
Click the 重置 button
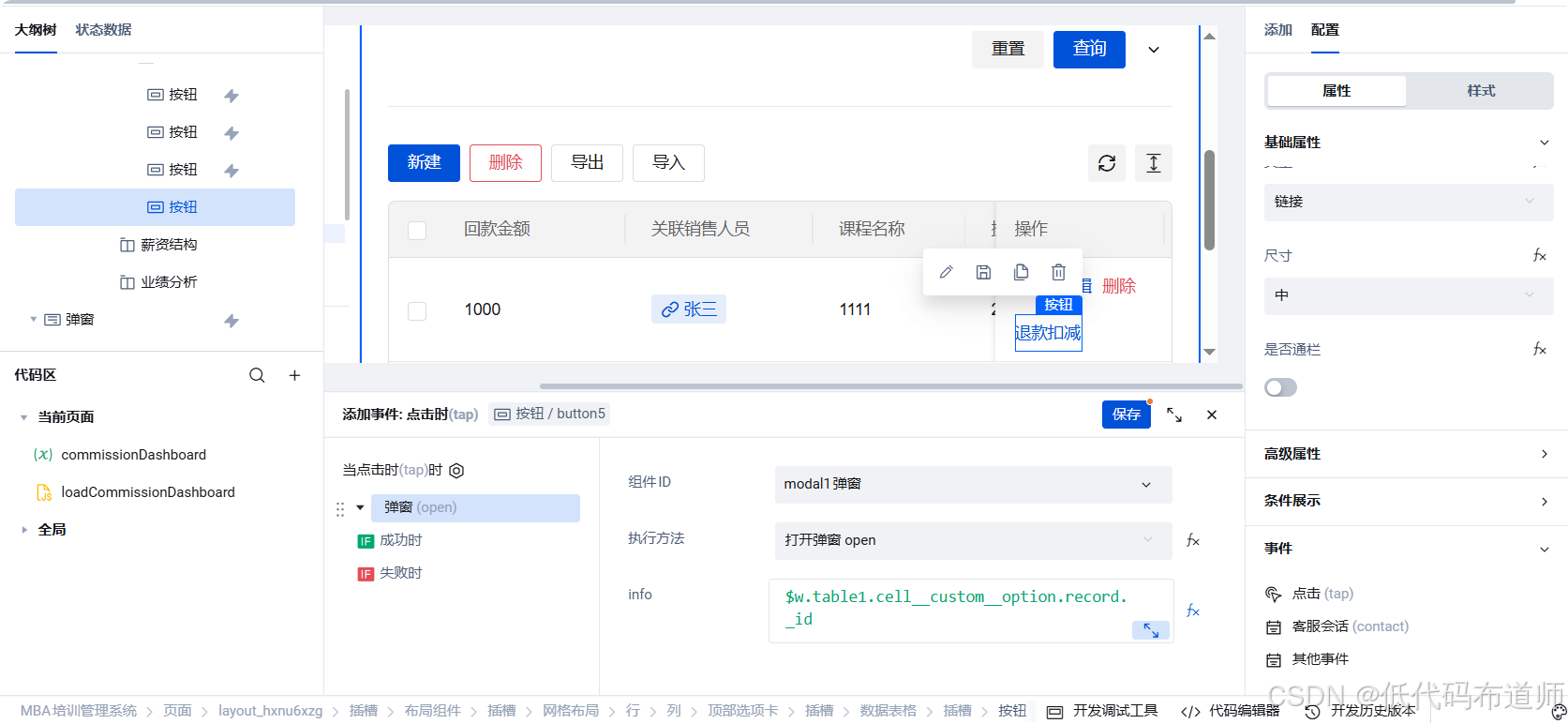click(x=1008, y=50)
